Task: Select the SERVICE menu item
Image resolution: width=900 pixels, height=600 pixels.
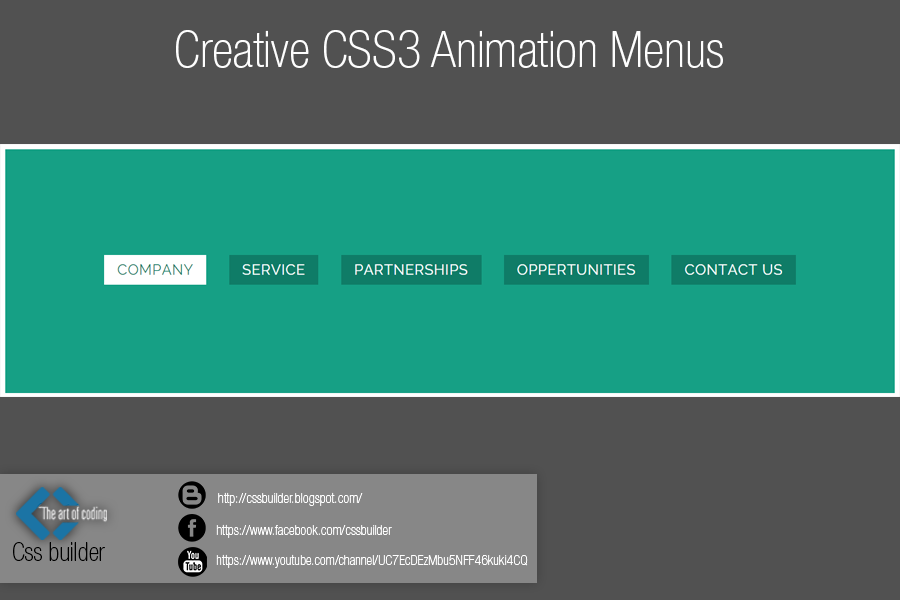Action: click(x=273, y=269)
